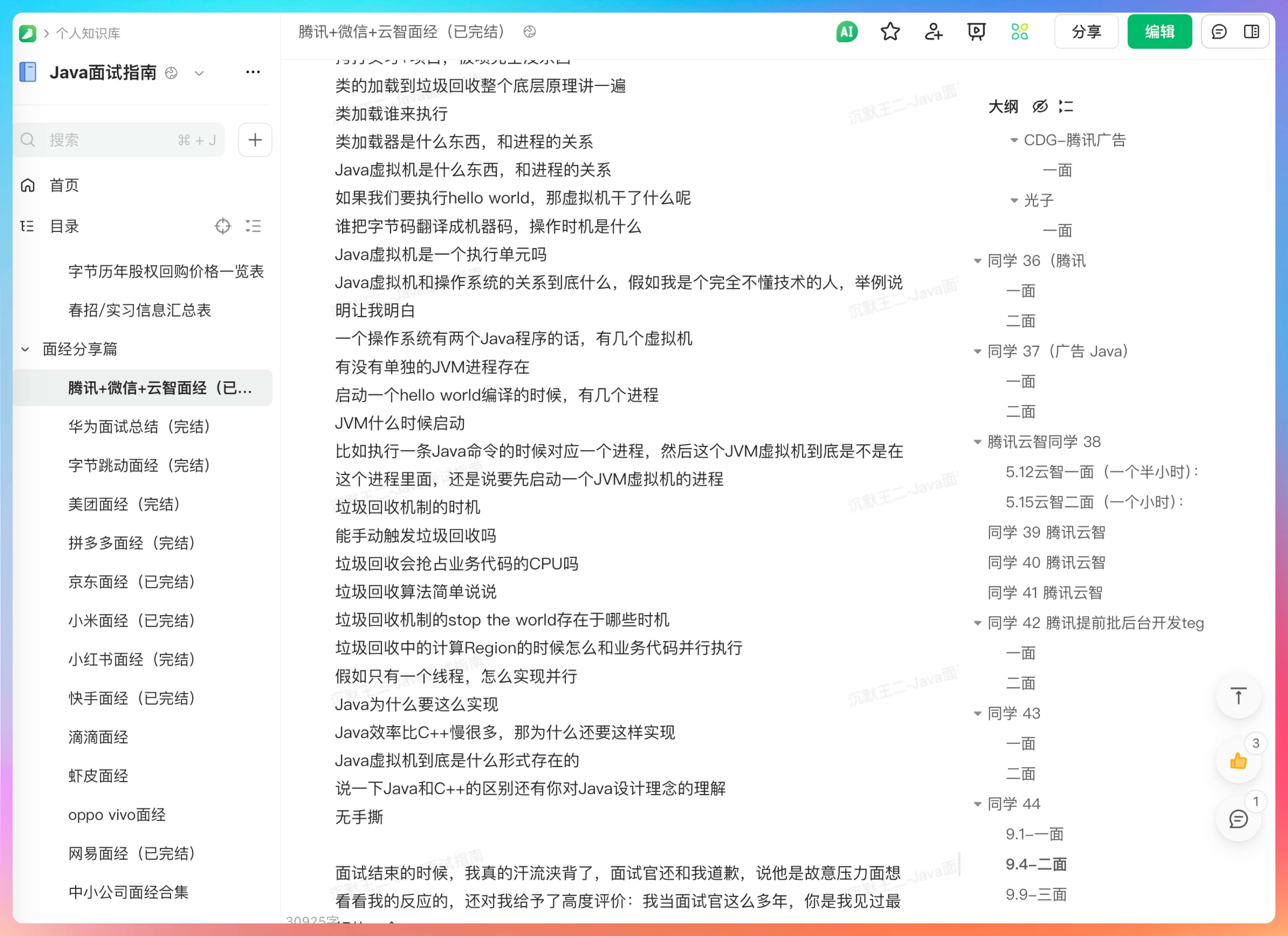Star this document as favorite
Screen dimensions: 1288x936
(890, 32)
